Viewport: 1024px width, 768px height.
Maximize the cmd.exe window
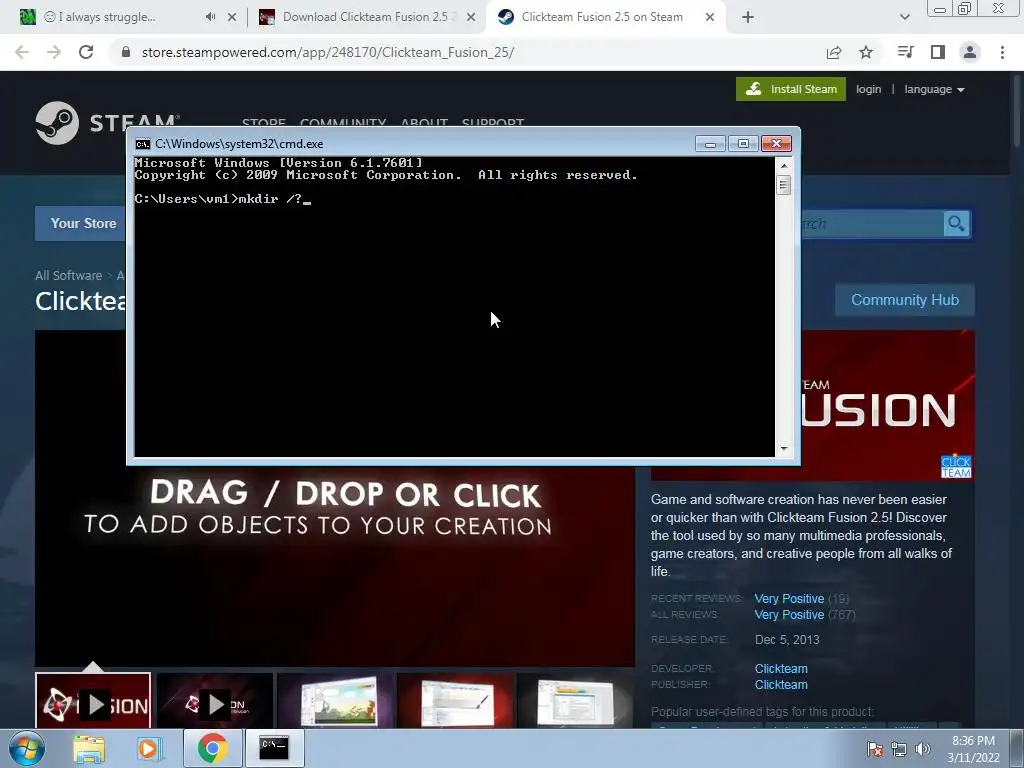pos(743,144)
